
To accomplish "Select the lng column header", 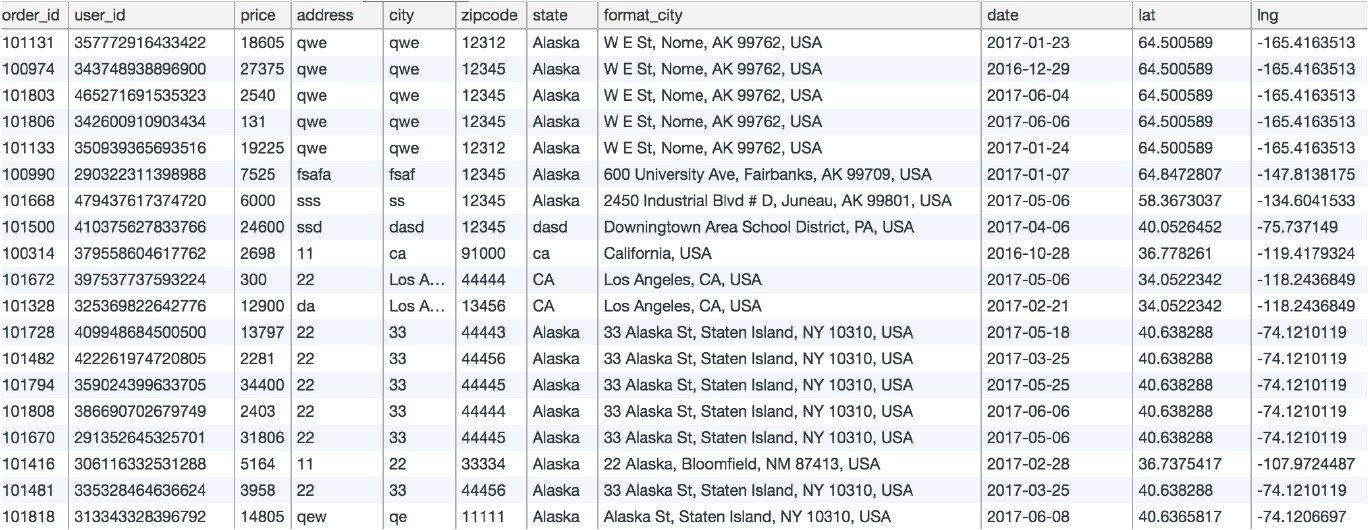I will click(x=1309, y=16).
